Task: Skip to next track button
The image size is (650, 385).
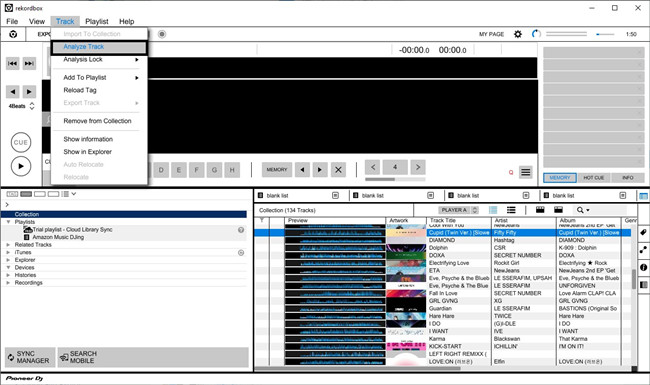Action: pos(29,63)
